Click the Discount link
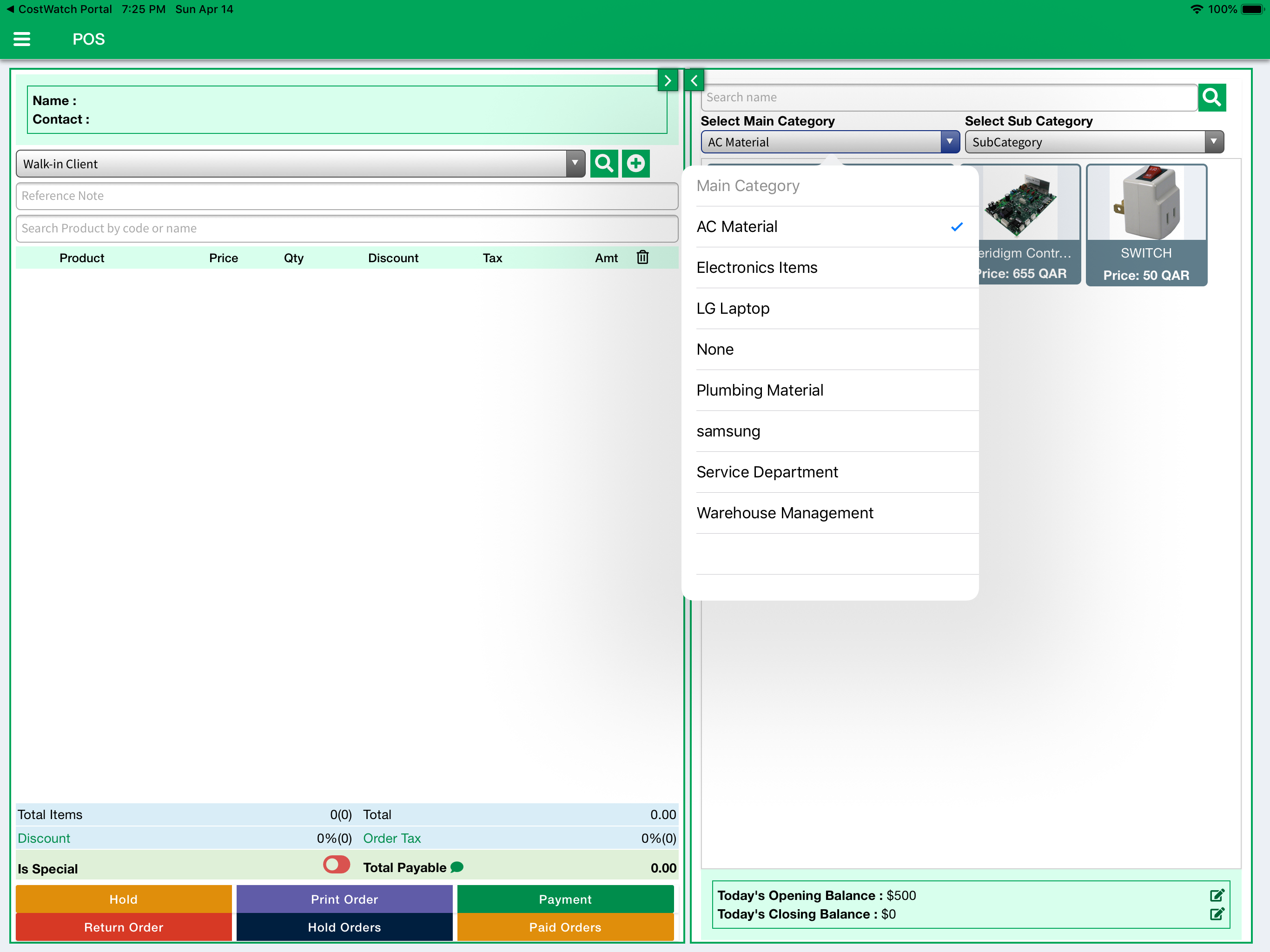 pyautogui.click(x=44, y=838)
